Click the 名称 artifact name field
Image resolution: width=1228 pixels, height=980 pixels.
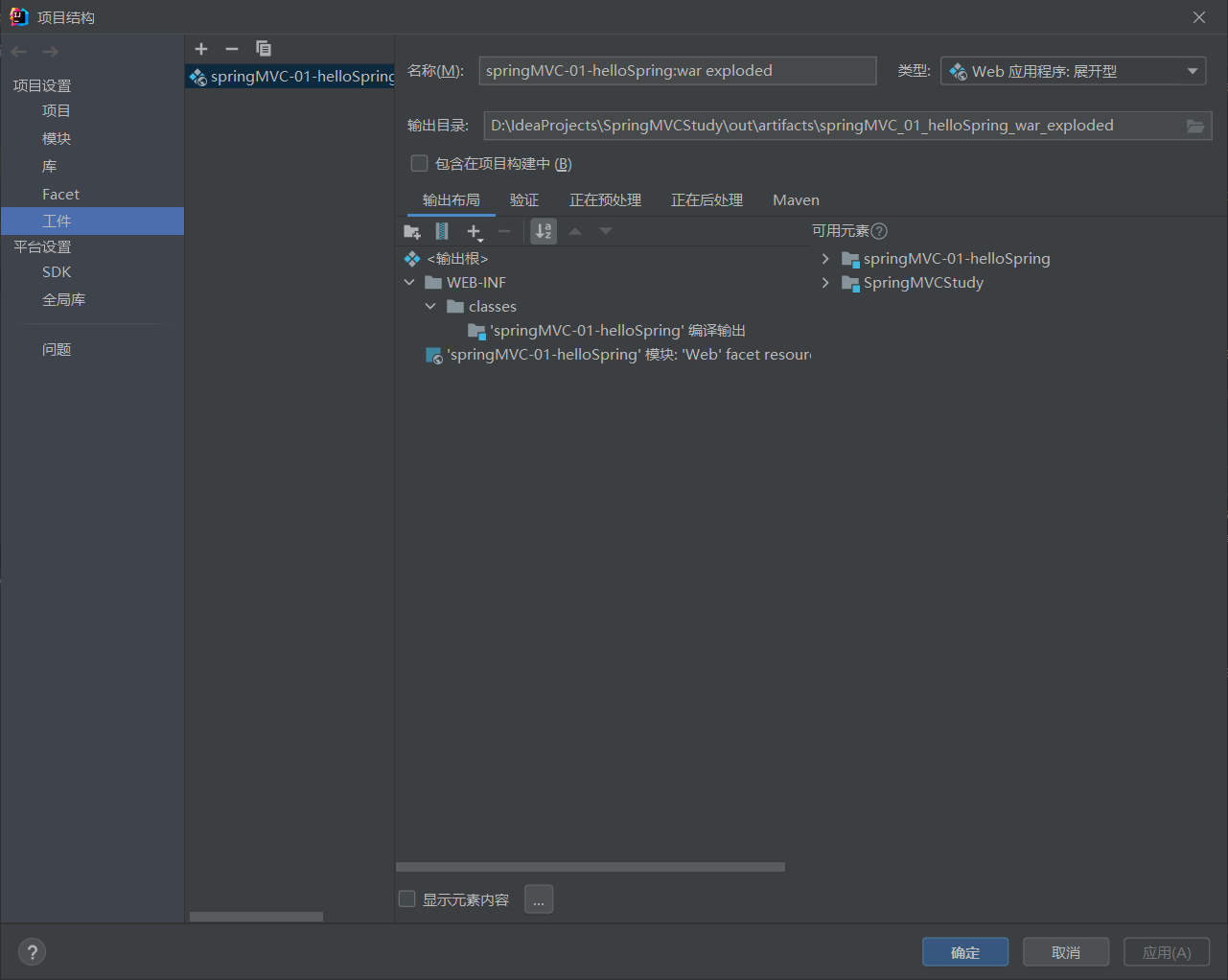678,71
